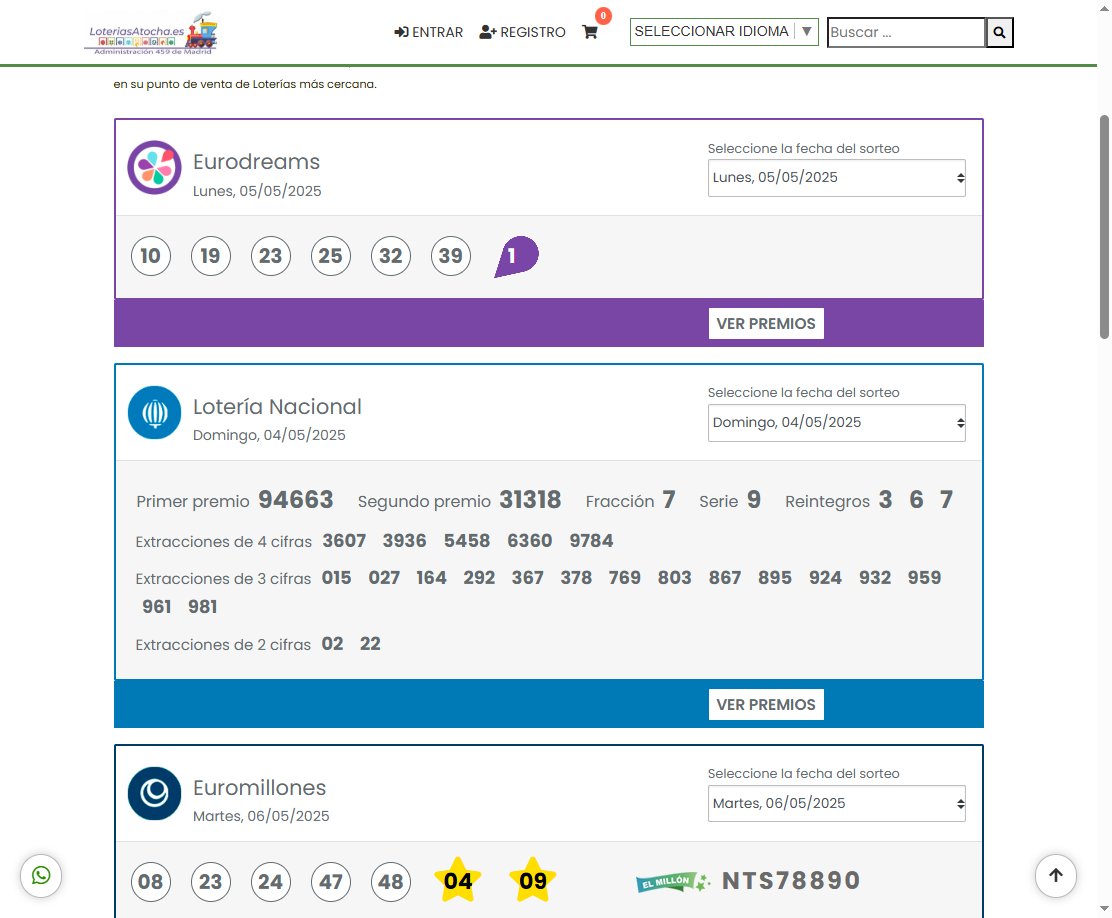Click Euromillones yellow star 04

[x=458, y=880]
